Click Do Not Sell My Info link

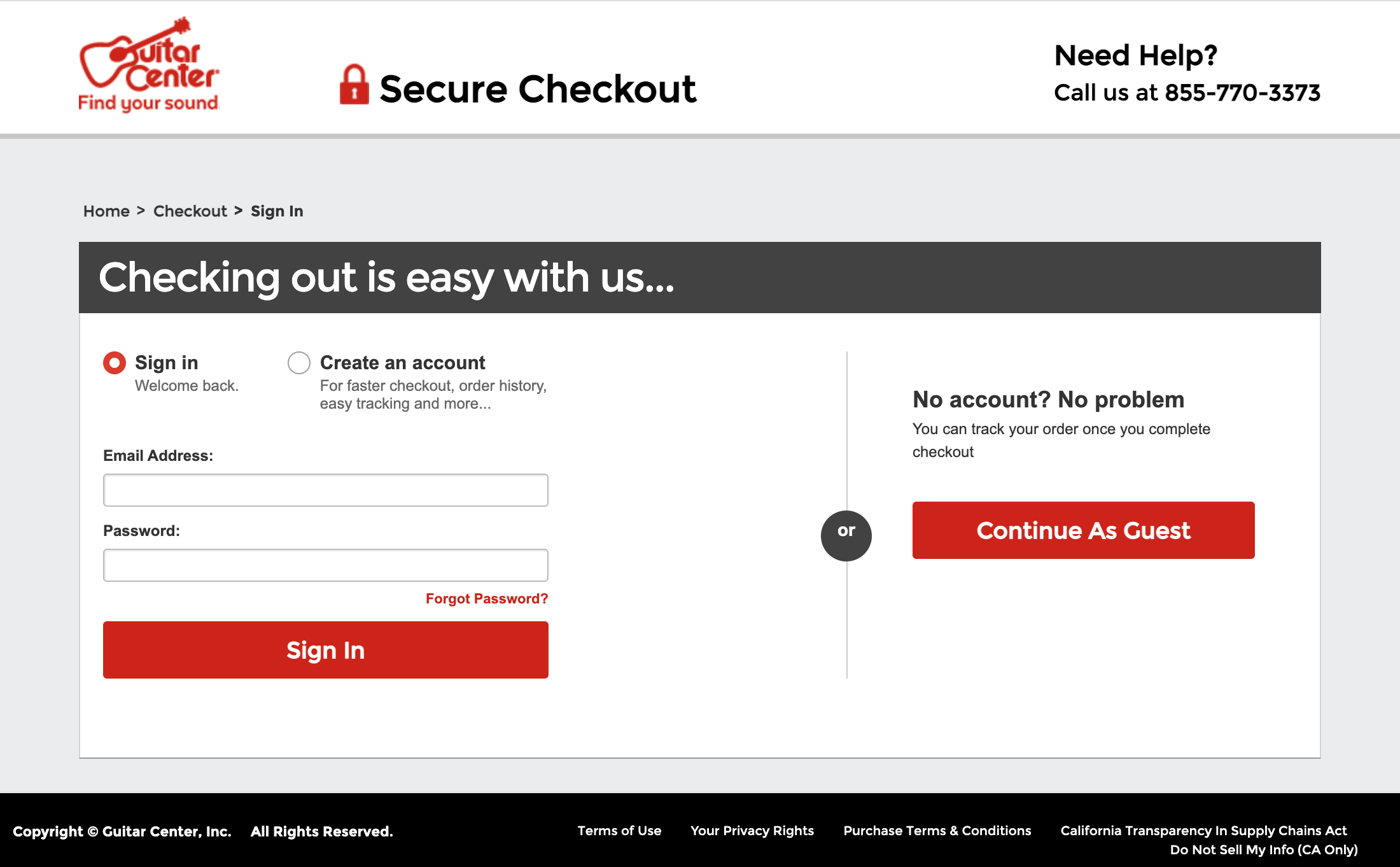pos(1264,850)
